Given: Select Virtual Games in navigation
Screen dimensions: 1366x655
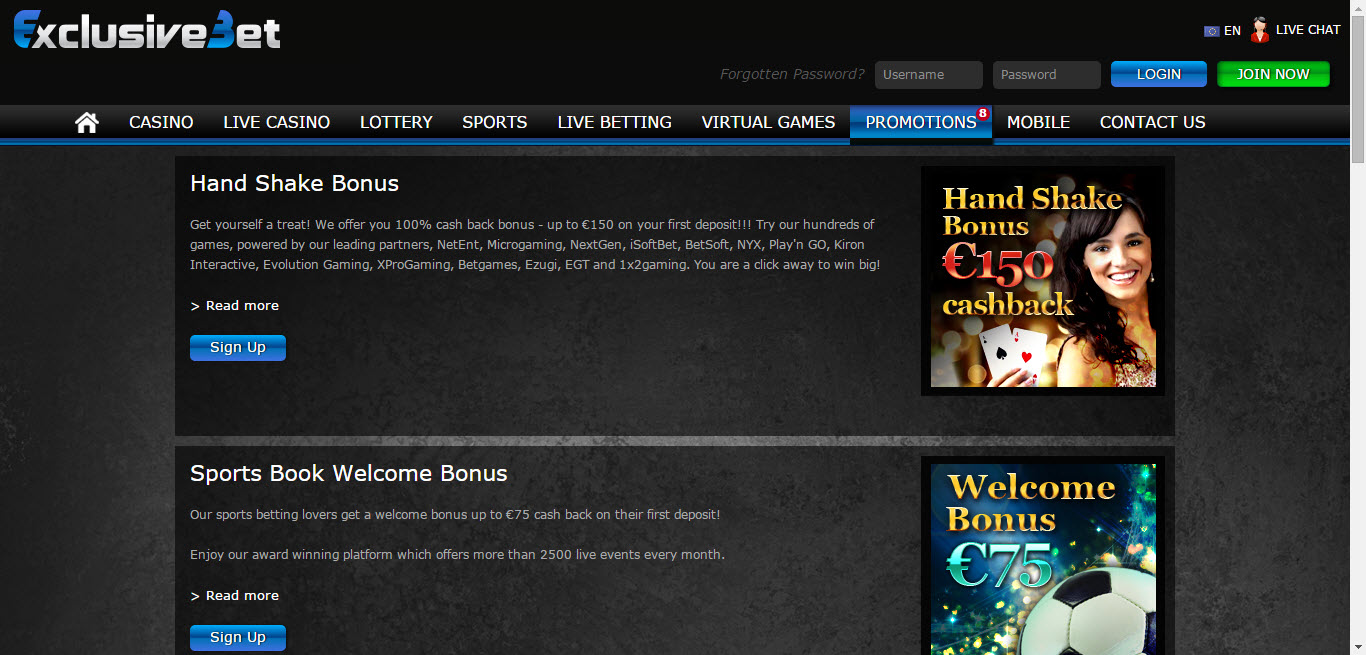Looking at the screenshot, I should click(x=768, y=122).
